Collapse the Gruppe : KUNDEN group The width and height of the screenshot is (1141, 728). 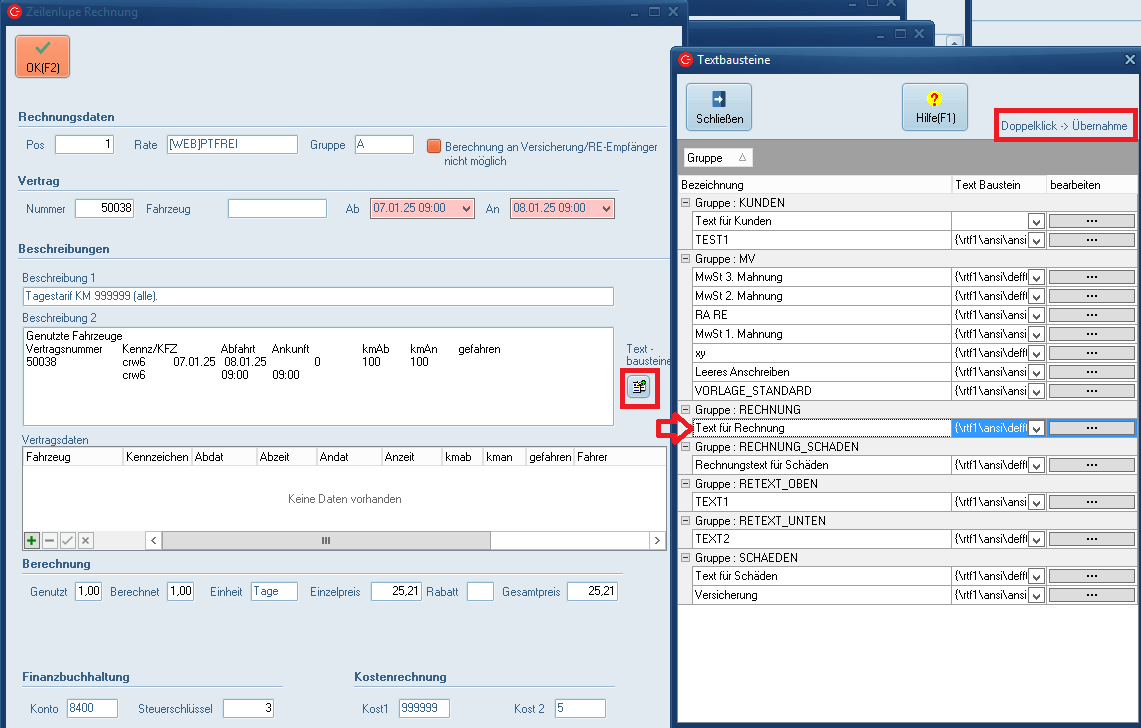(686, 203)
